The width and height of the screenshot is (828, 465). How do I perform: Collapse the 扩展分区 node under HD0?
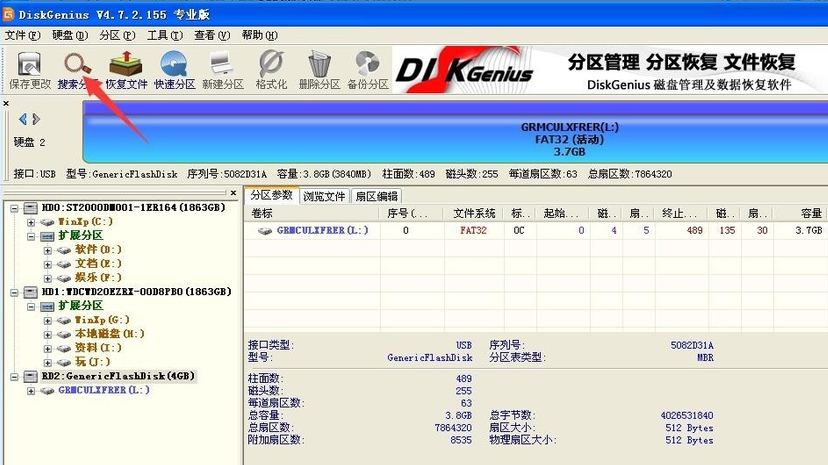click(x=31, y=236)
